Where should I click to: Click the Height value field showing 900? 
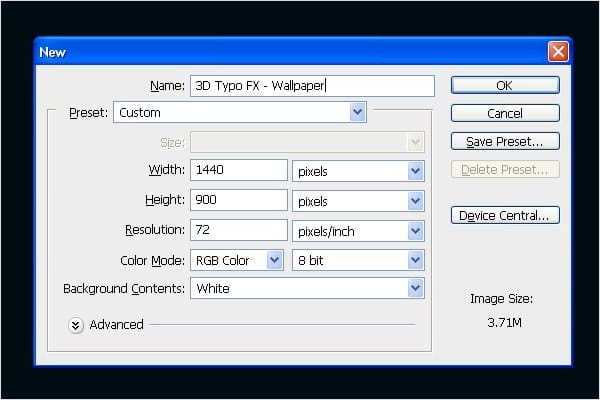[x=240, y=200]
